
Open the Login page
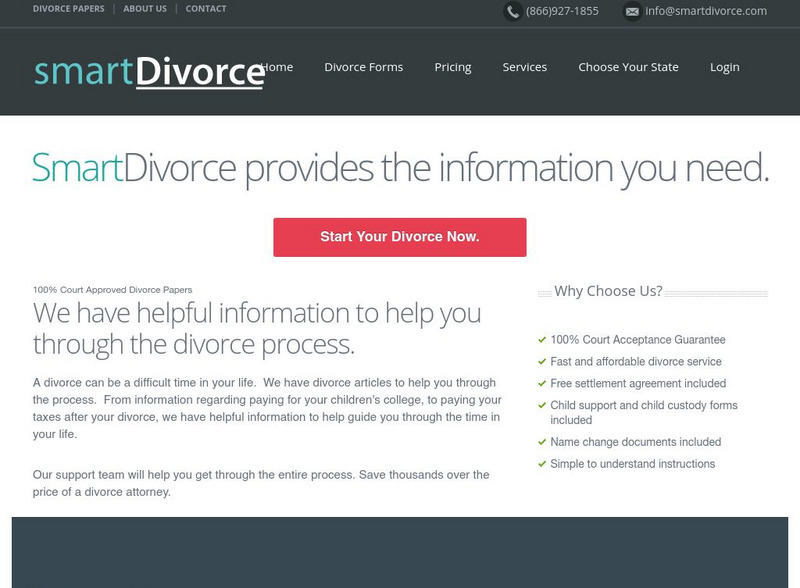pos(725,67)
